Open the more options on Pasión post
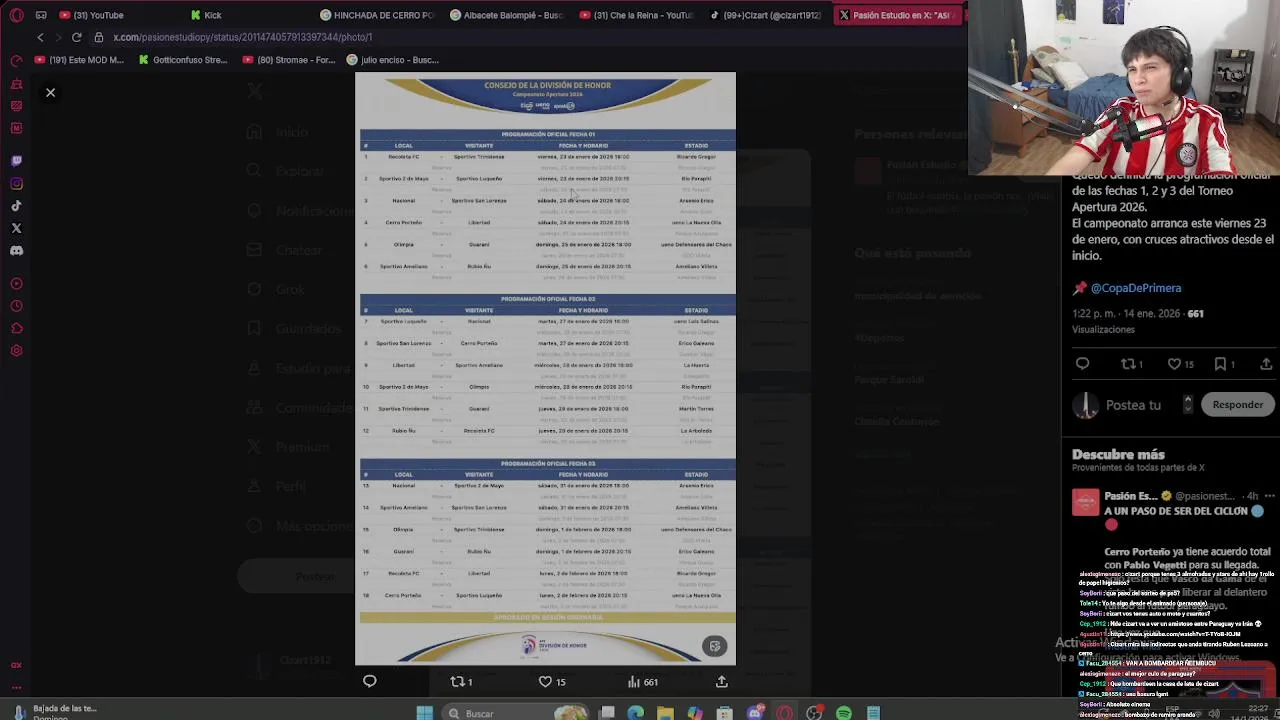Viewport: 1280px width, 720px height. pos(1269,496)
